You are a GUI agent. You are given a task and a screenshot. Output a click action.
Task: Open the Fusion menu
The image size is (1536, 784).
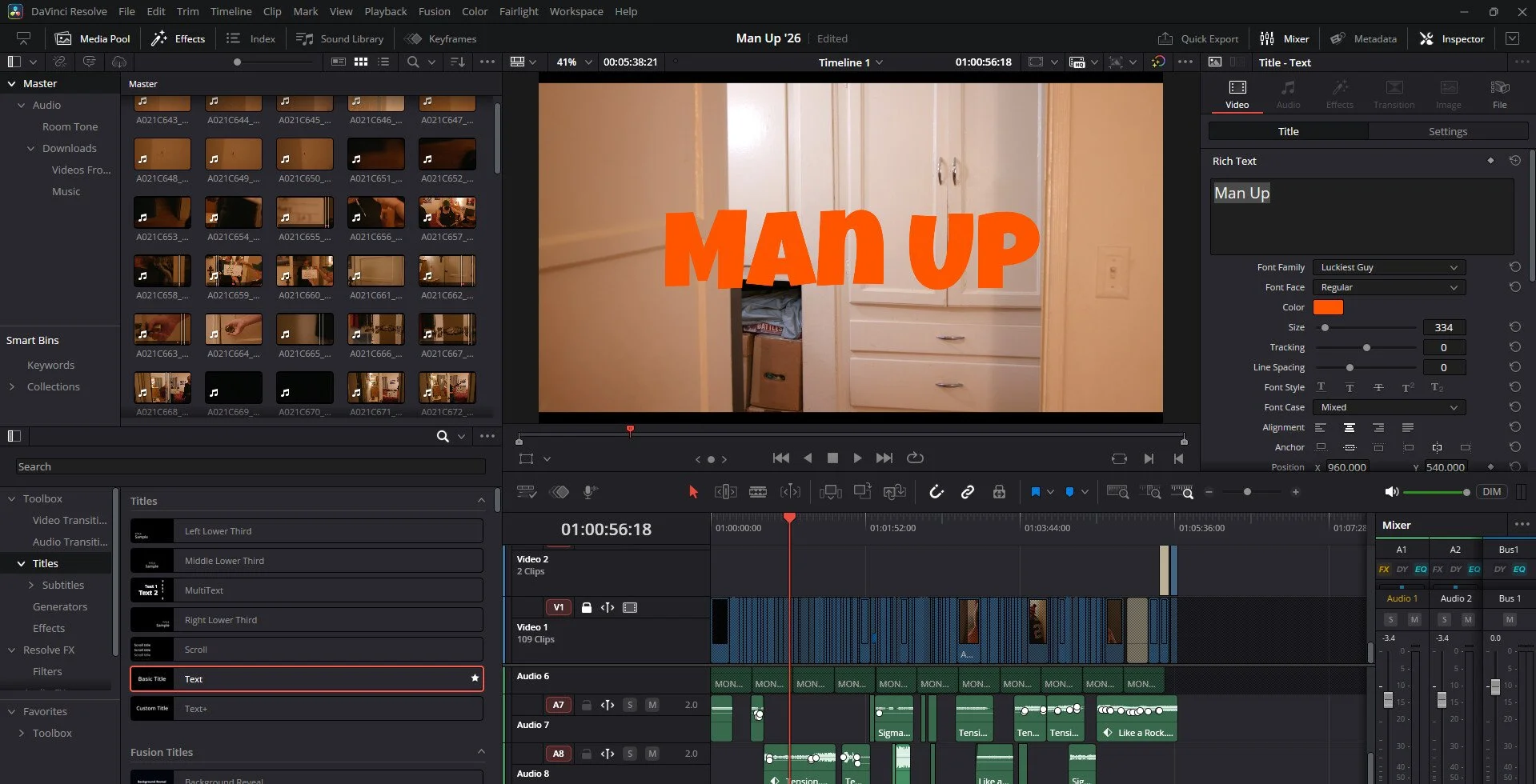[x=434, y=11]
